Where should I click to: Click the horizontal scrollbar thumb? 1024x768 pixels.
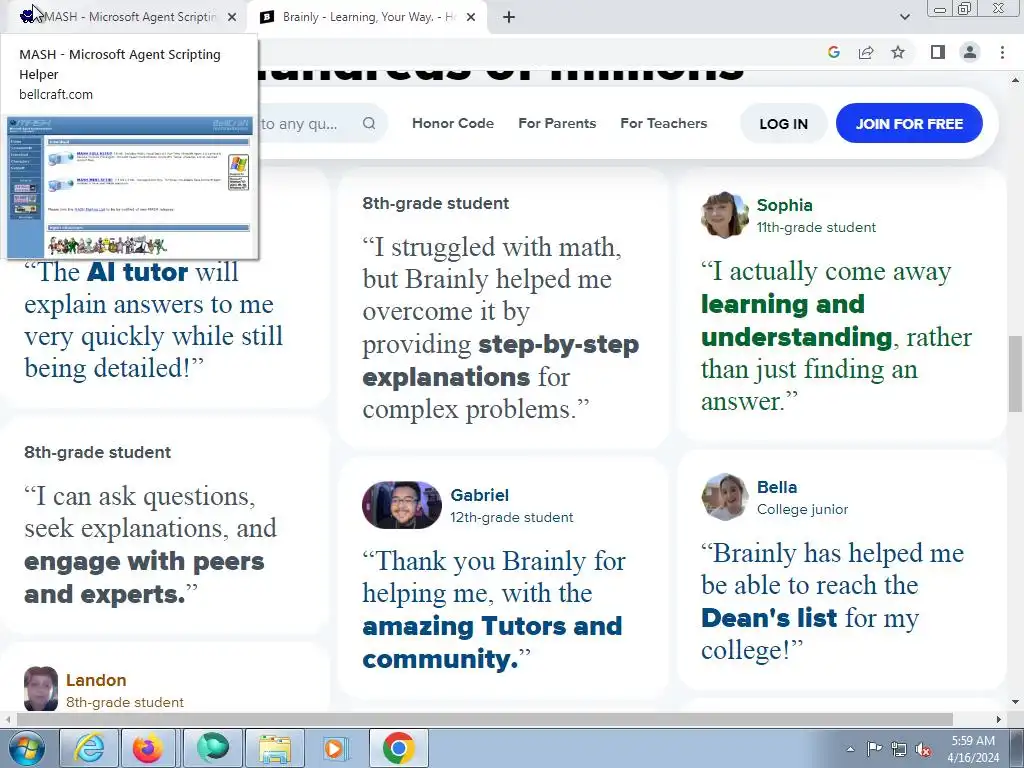[x=485, y=719]
